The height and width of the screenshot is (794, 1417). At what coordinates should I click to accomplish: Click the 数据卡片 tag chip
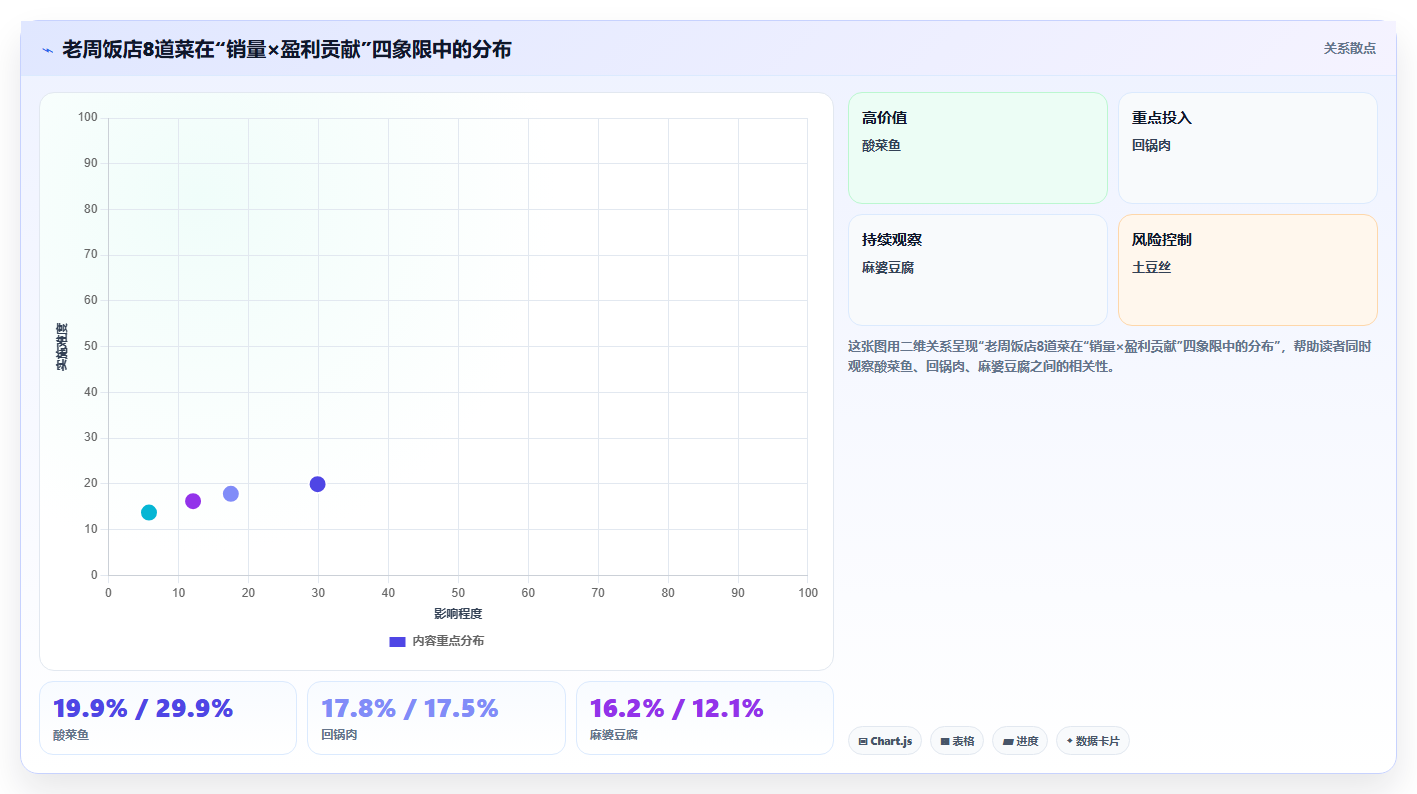click(1093, 741)
